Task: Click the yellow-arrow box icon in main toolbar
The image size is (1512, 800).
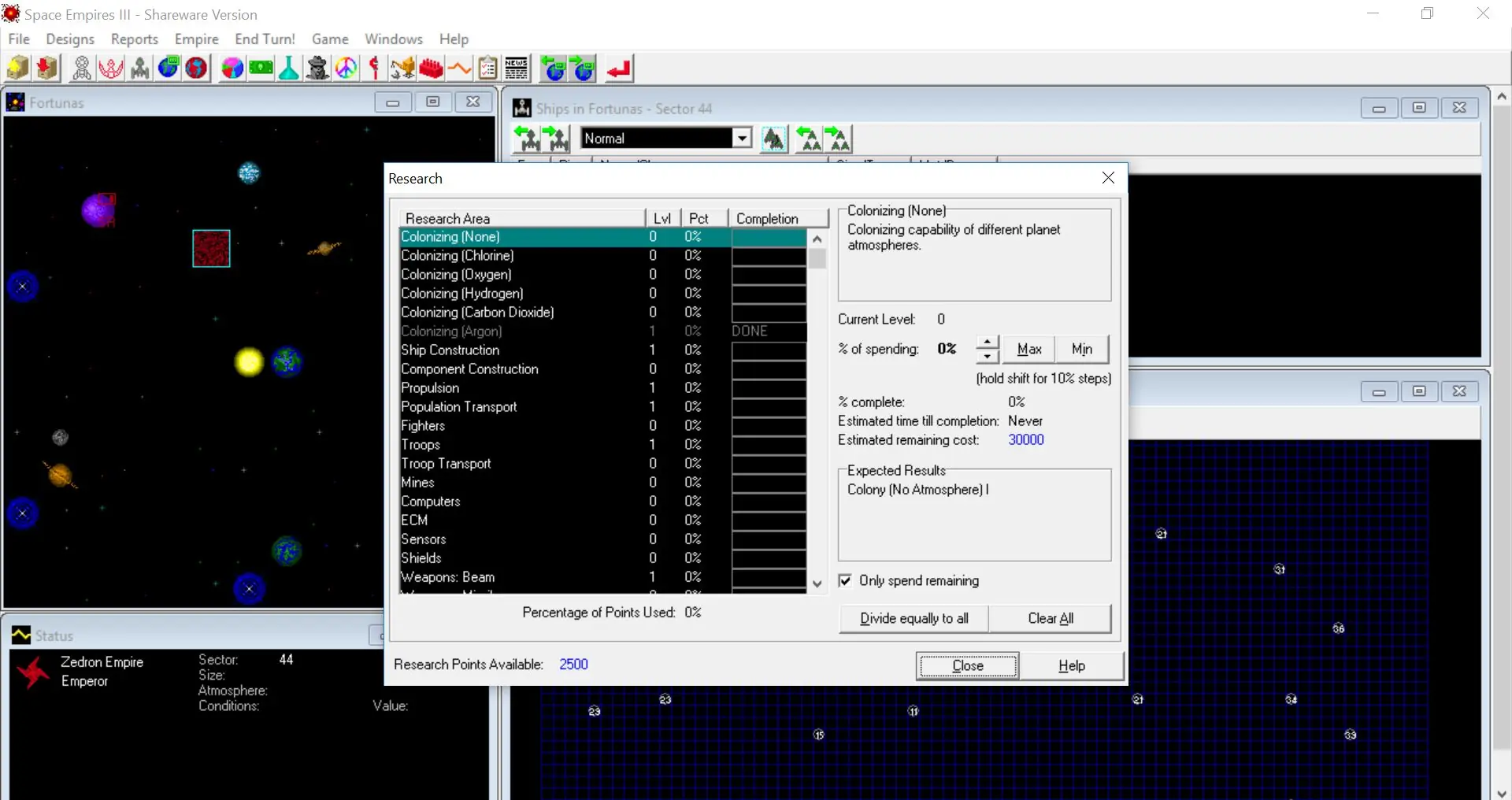Action: point(17,69)
